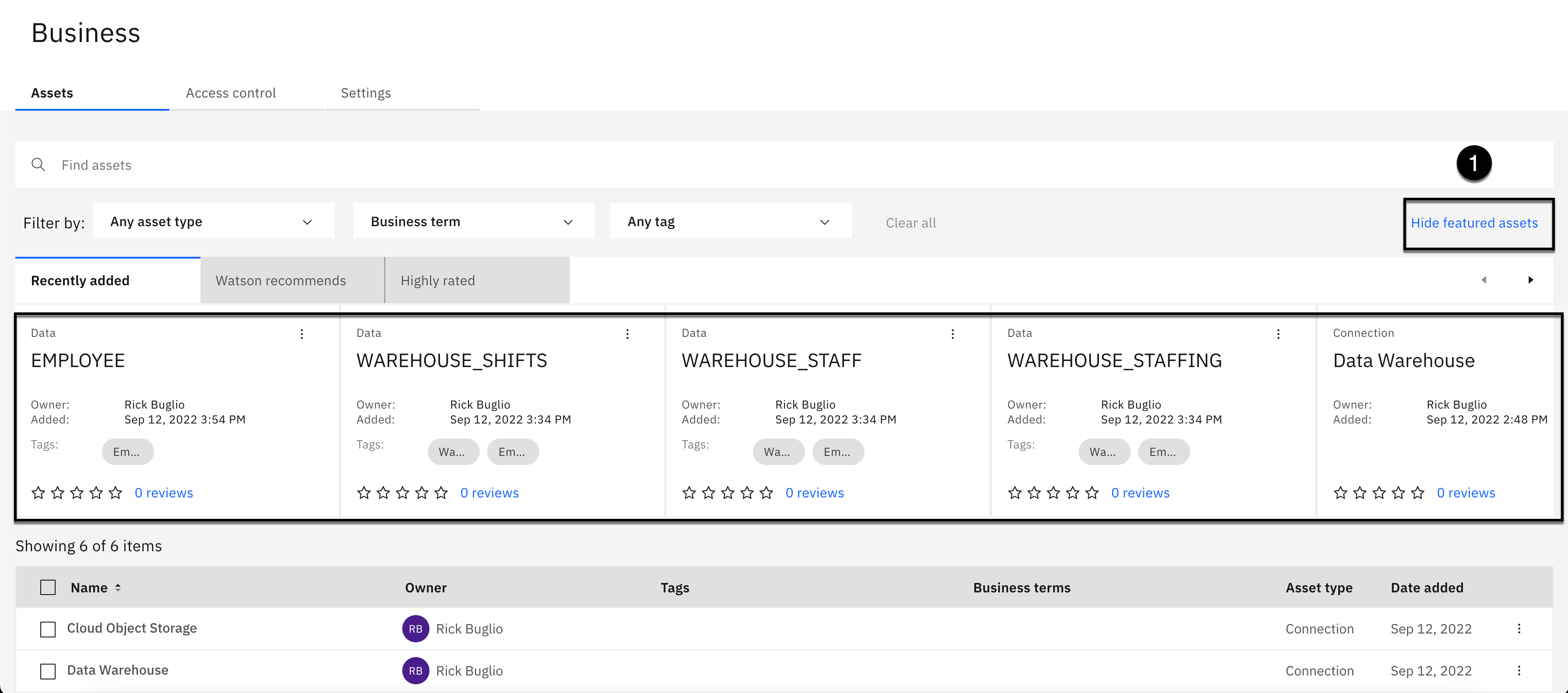The width and height of the screenshot is (1568, 693).
Task: Open overflow menu on EMPLOYEE card
Action: point(302,334)
